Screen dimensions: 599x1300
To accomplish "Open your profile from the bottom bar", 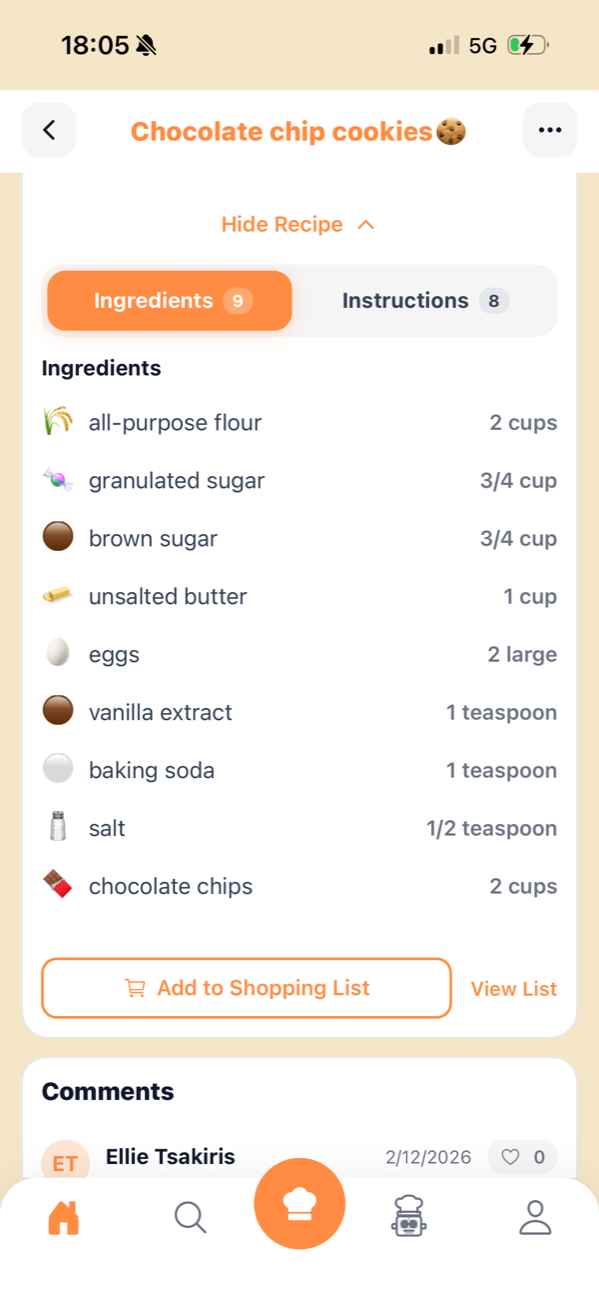I will pos(535,1217).
